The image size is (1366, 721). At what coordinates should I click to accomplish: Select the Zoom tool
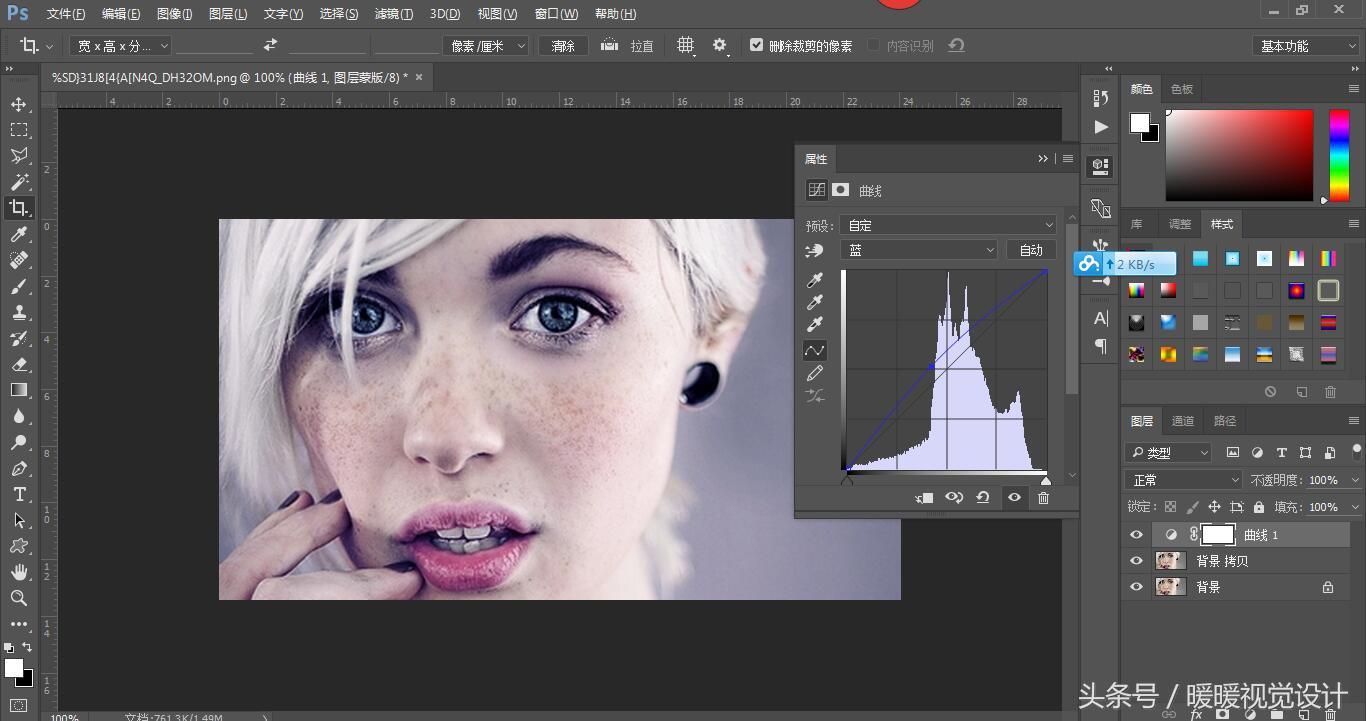pos(19,598)
